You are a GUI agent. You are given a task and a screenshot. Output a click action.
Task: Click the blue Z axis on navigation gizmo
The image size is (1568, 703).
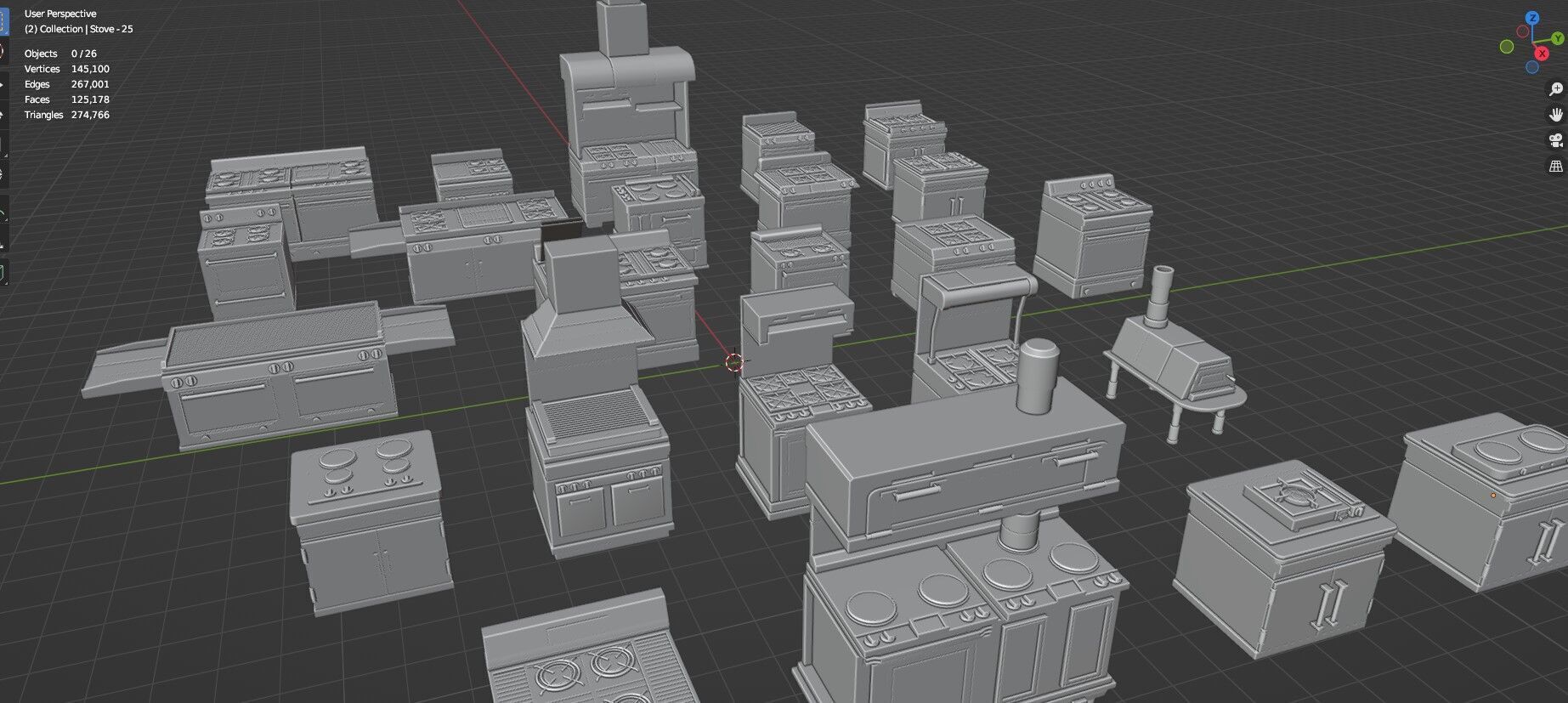(x=1532, y=18)
